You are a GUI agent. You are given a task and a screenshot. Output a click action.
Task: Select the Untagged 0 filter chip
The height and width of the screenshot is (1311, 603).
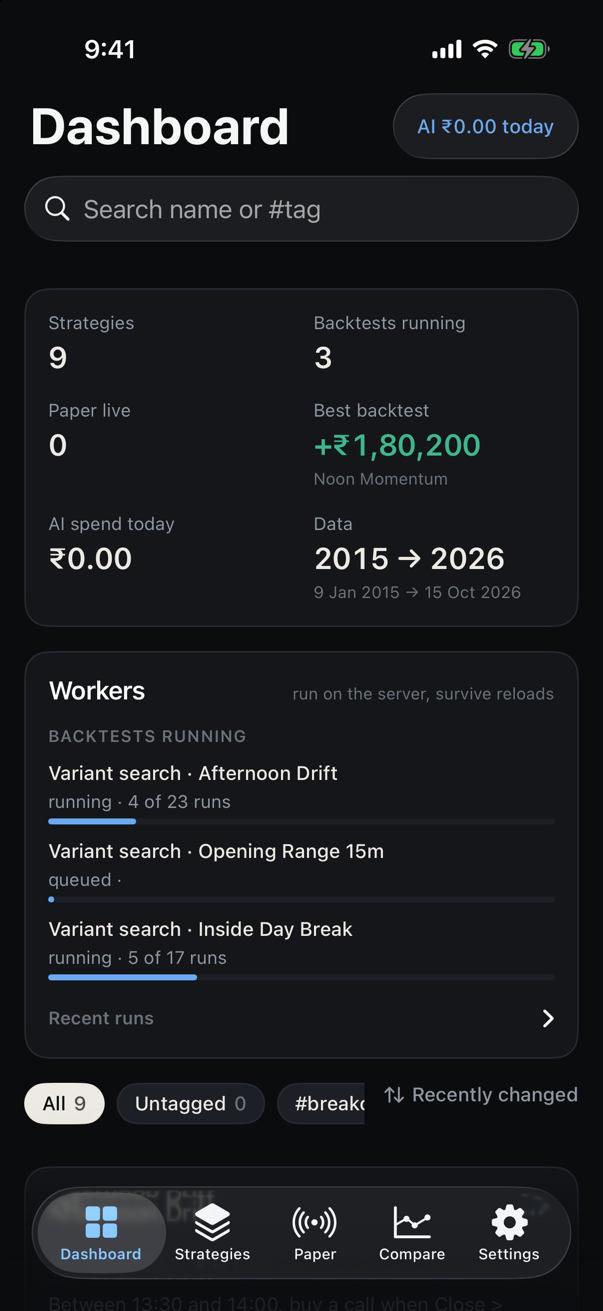coord(190,1104)
